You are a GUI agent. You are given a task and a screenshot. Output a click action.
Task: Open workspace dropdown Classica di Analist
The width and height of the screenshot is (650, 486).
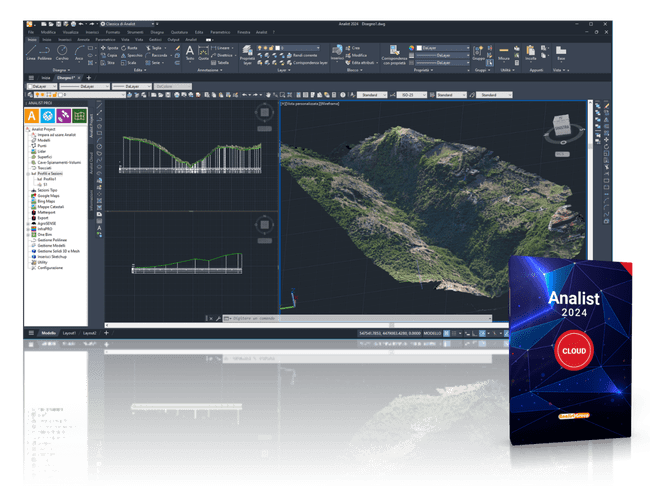(128, 24)
